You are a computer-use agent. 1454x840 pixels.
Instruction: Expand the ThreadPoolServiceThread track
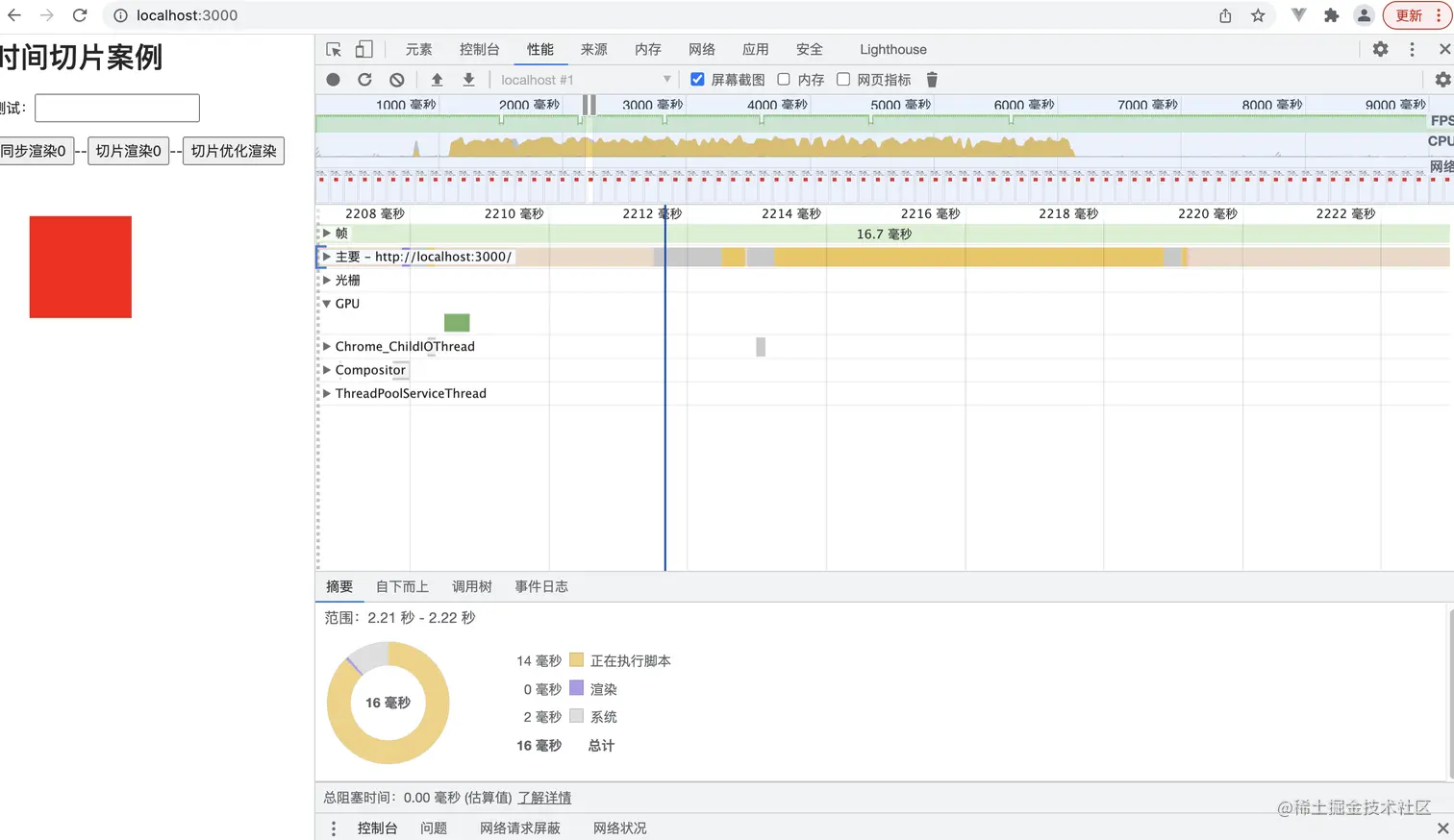(x=327, y=393)
